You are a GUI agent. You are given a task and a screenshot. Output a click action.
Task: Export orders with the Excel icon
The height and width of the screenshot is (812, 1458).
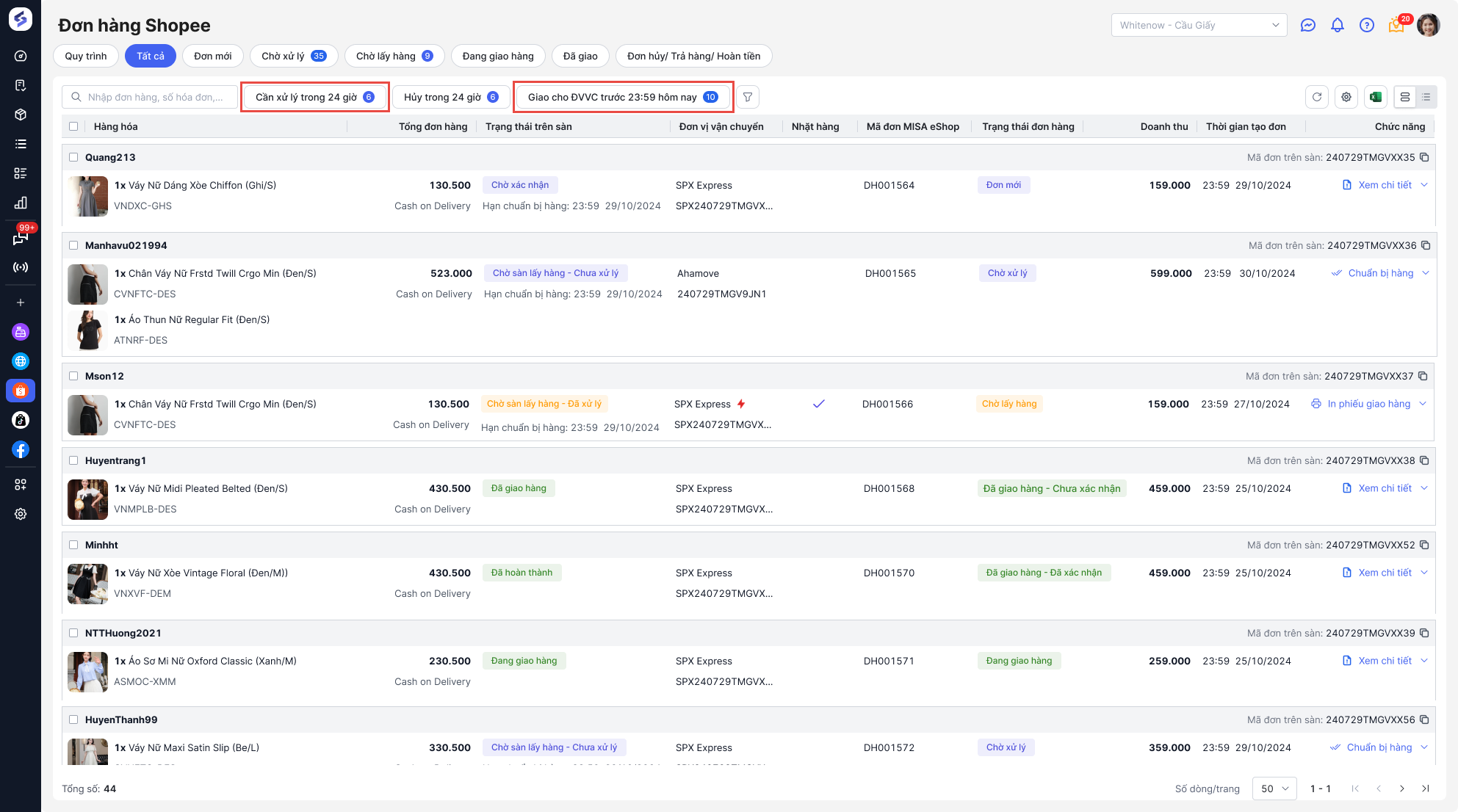coord(1376,97)
